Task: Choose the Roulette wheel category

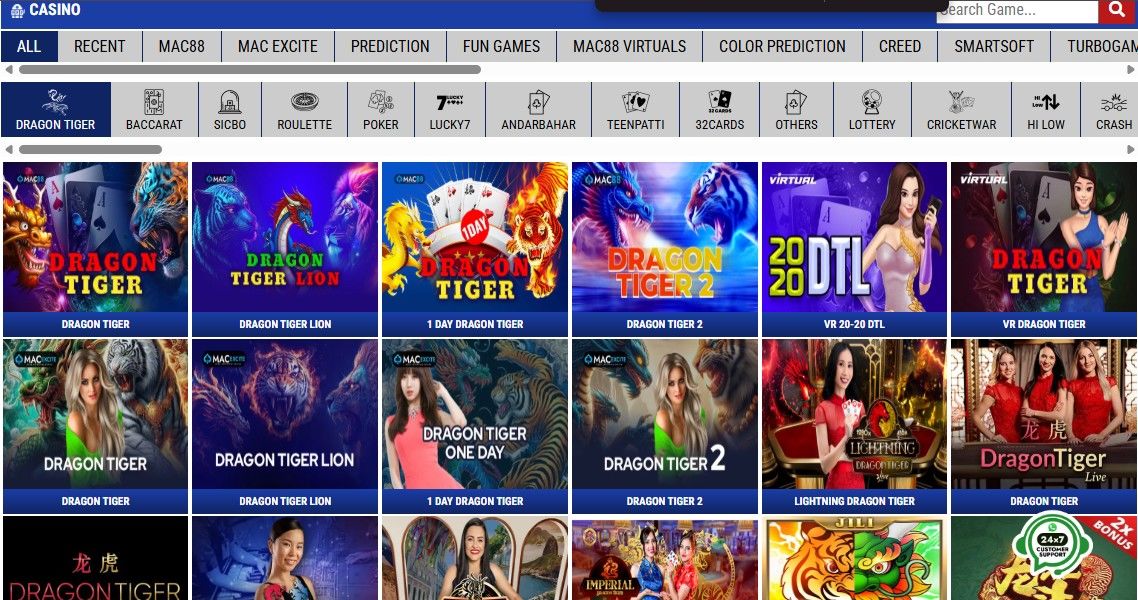Action: [x=304, y=110]
